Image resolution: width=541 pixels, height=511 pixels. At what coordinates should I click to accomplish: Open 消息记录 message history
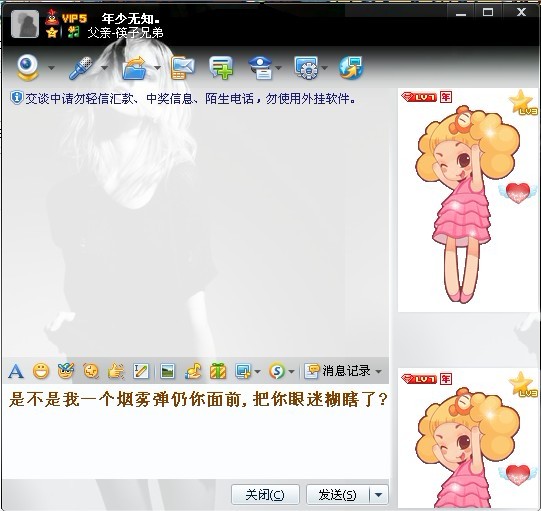pos(338,371)
